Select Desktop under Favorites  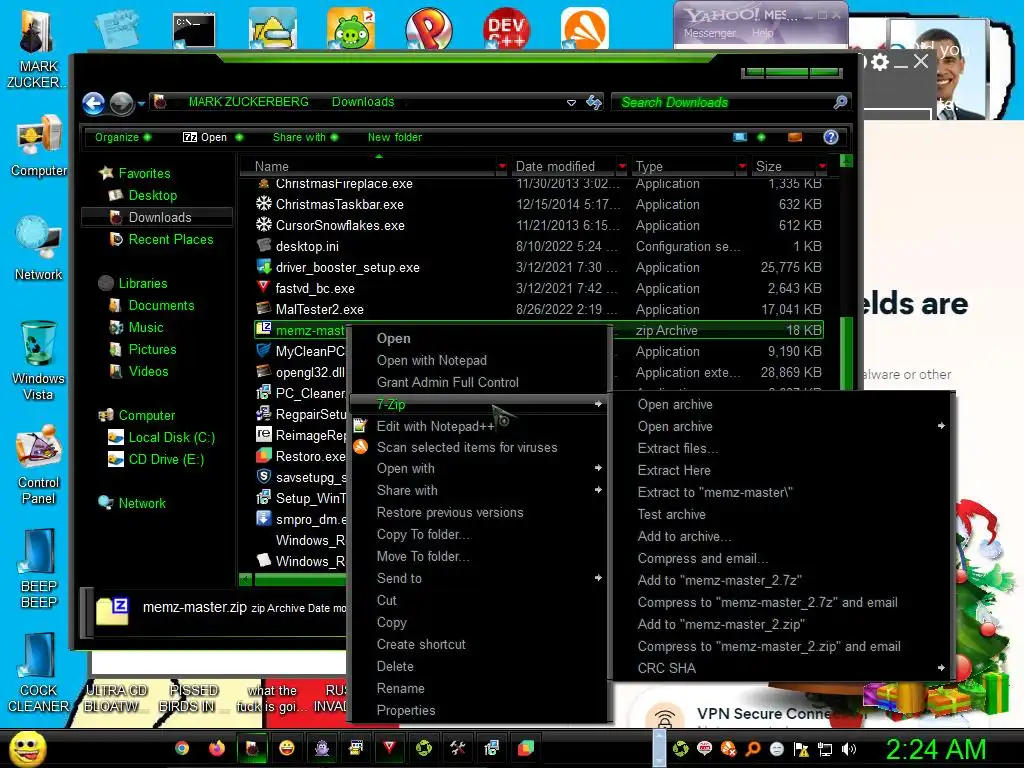pos(152,195)
